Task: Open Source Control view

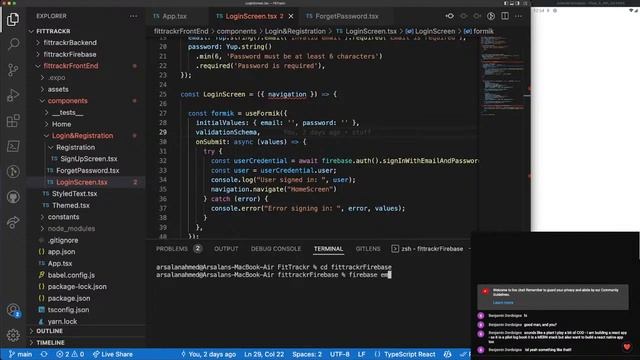Action: tap(13, 70)
